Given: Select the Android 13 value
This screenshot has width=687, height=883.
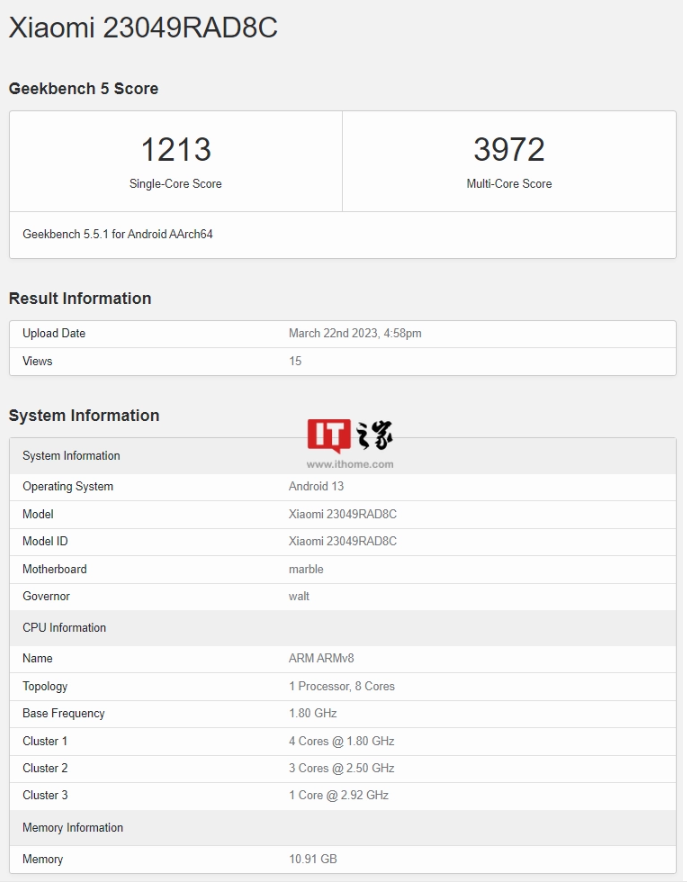Looking at the screenshot, I should click(x=316, y=487).
